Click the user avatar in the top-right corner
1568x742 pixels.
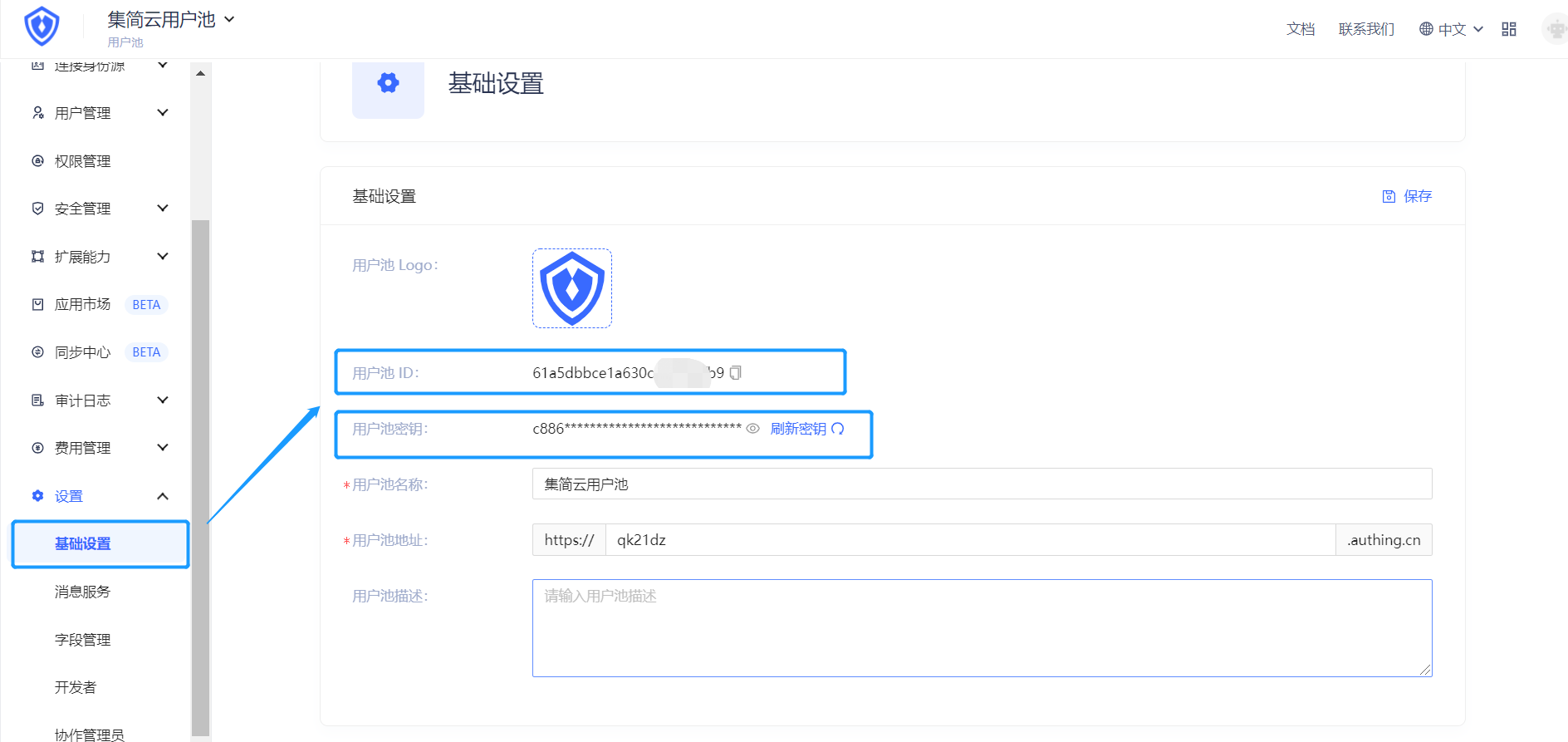(1555, 29)
